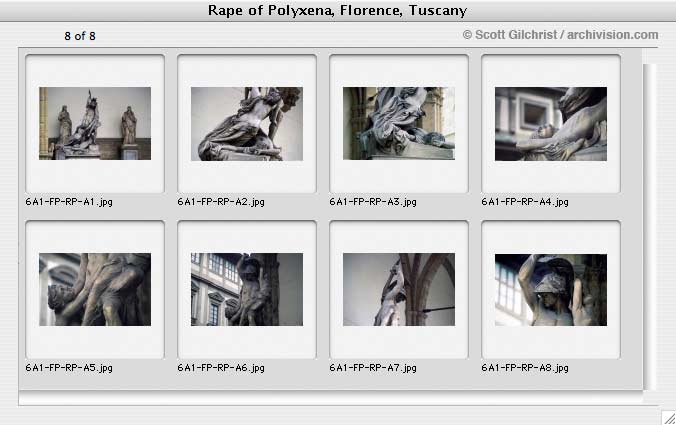This screenshot has height=425, width=676.
Task: Open thumbnail 6A1-FP-RP-A5.jpg
Action: [x=95, y=289]
